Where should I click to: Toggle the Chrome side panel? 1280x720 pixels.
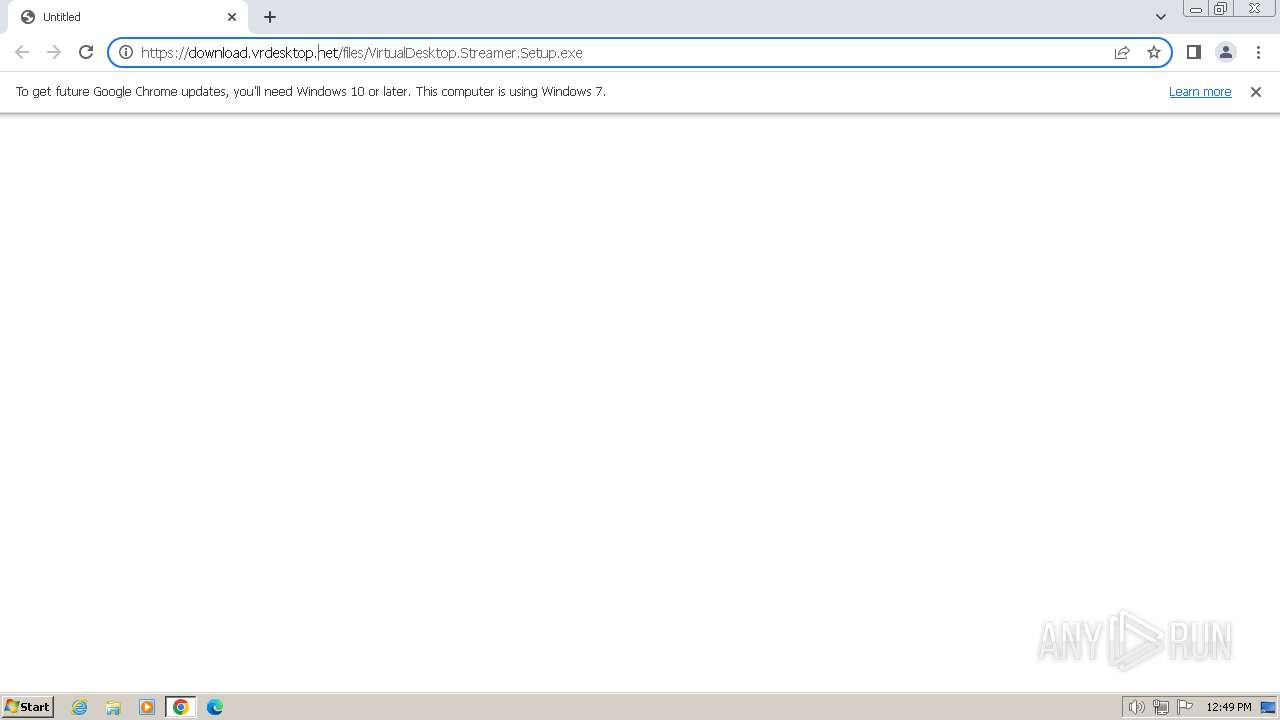tap(1194, 52)
